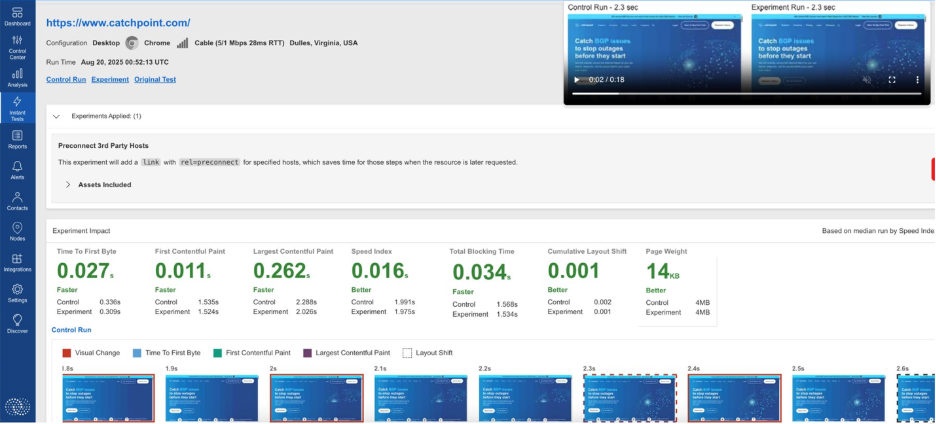Click the Largest Contentful Paint 0.262 value
This screenshot has height=424, width=936.
[x=281, y=271]
